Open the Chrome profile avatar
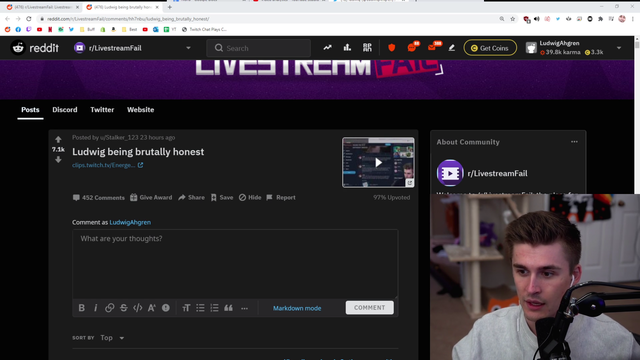The height and width of the screenshot is (360, 640). pos(622,19)
